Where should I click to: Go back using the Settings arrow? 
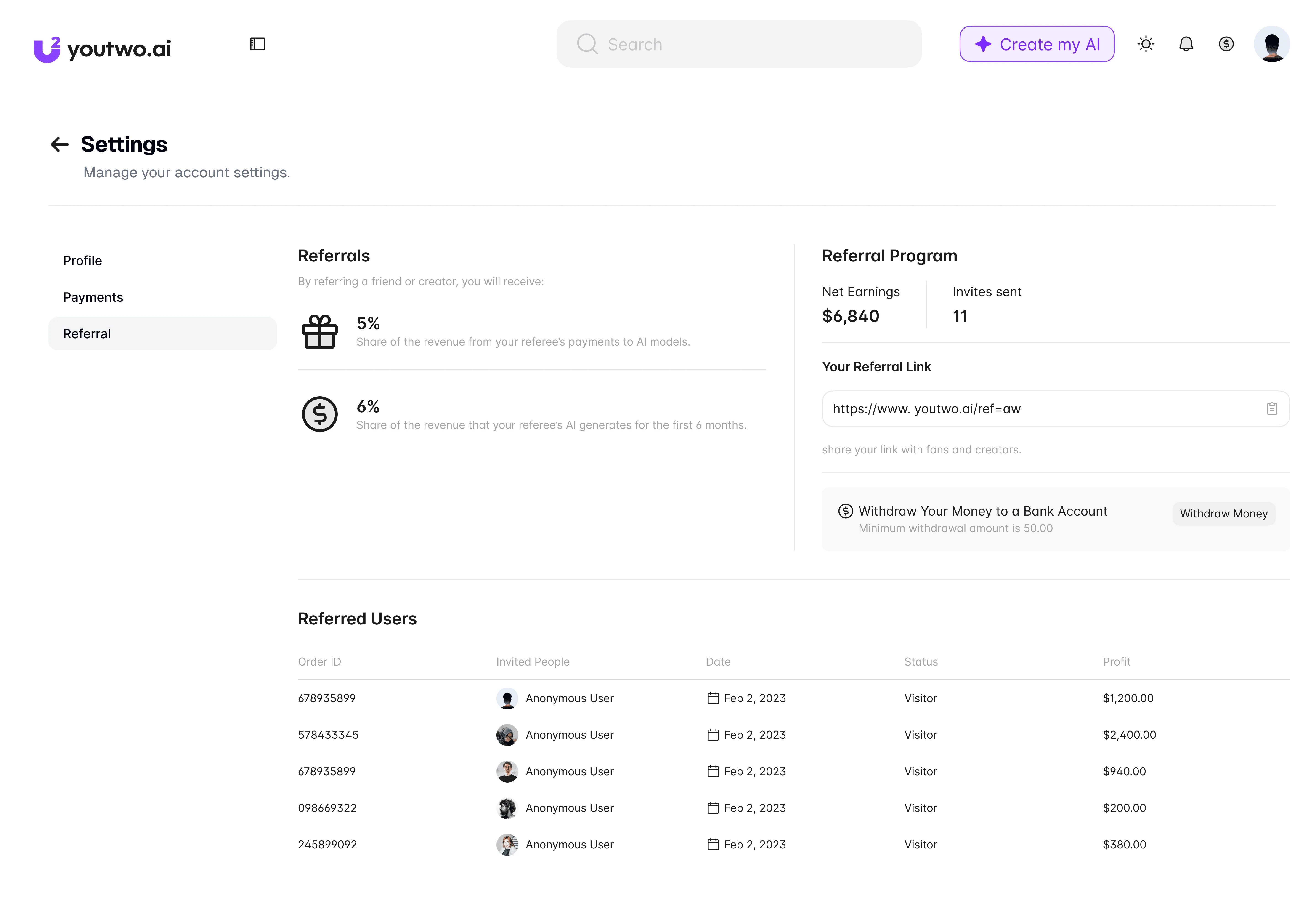coord(60,144)
